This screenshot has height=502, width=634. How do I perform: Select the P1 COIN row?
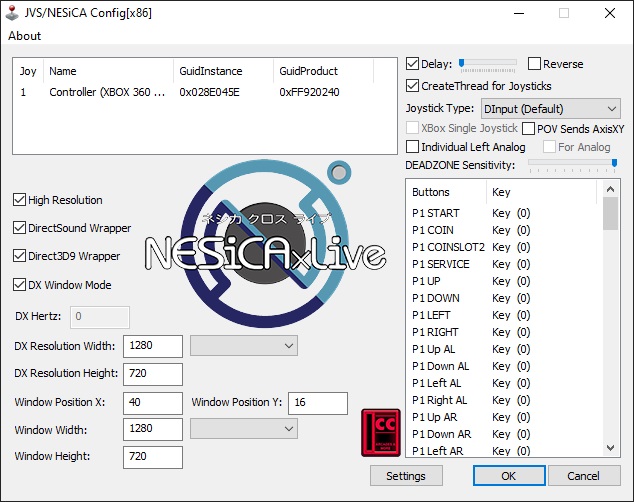503,230
